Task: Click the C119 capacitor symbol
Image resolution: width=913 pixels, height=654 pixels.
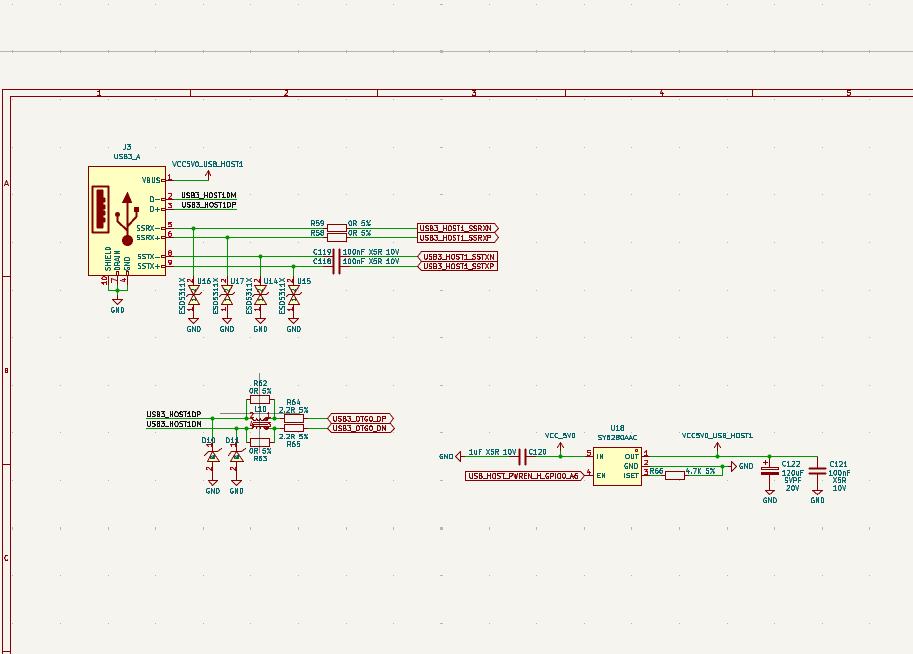Action: (336, 257)
